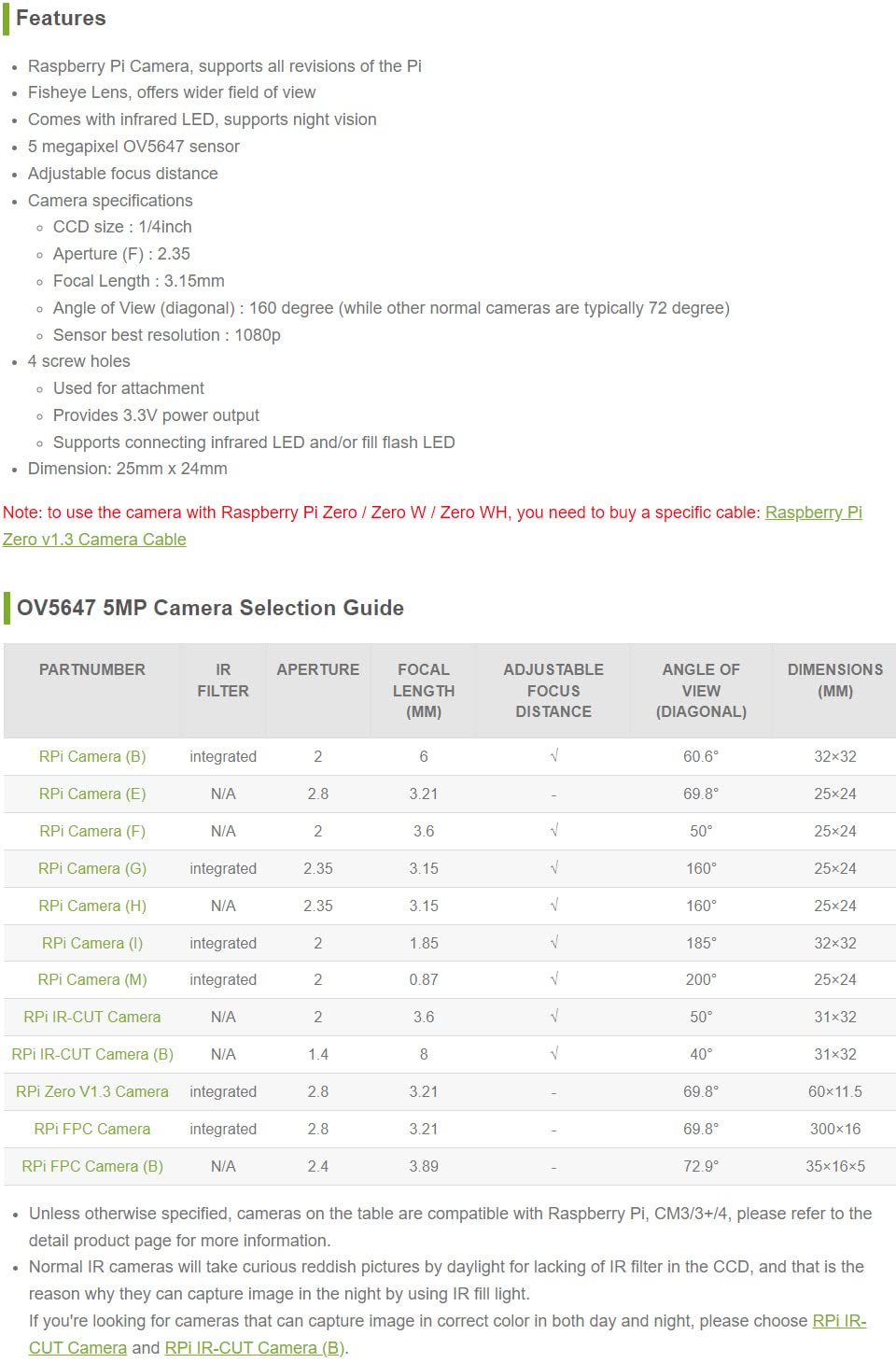This screenshot has width=896, height=1363.
Task: Open RPi IR-CUT Camera link in table row
Action: point(92,1017)
